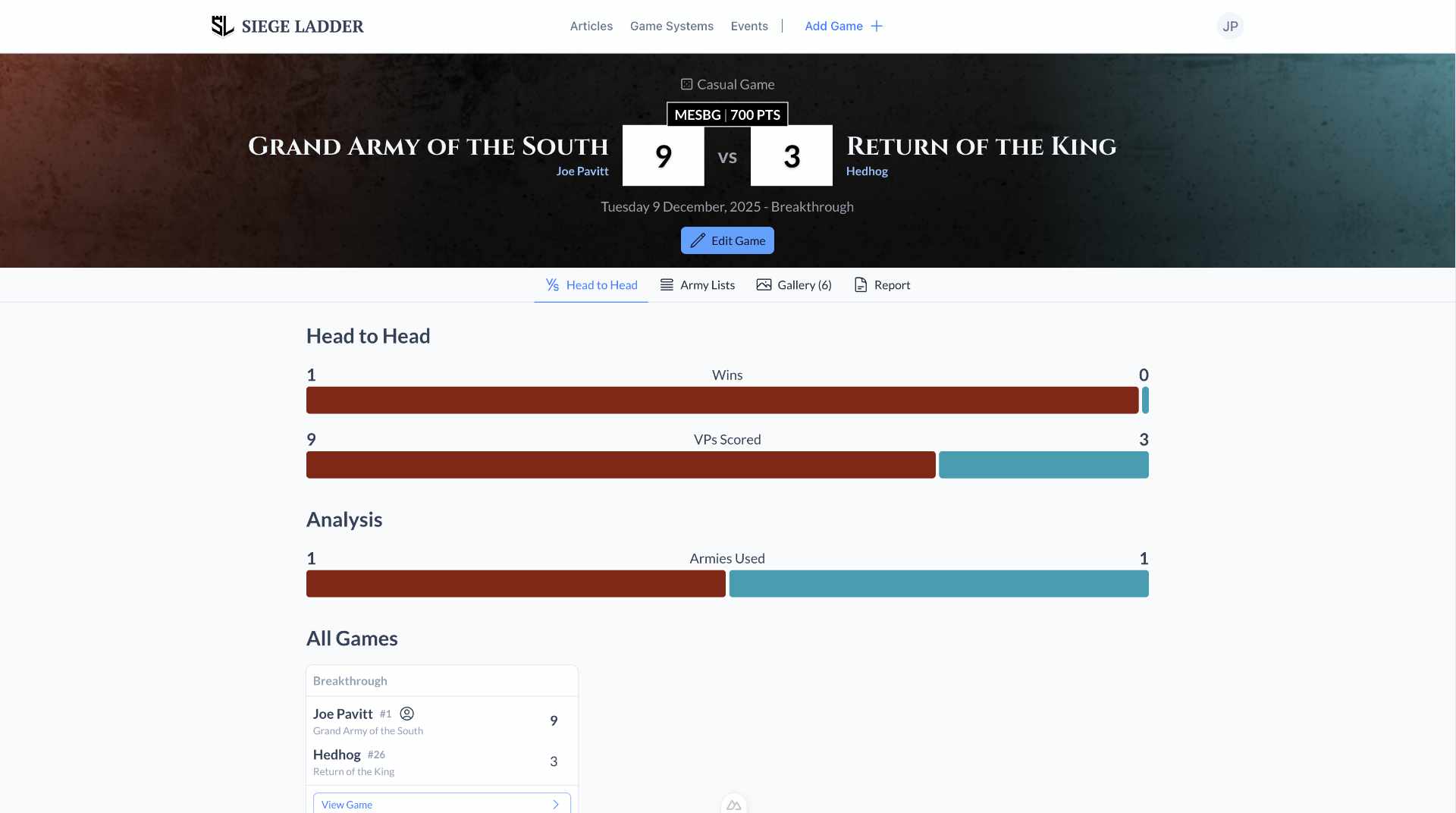Image resolution: width=1456 pixels, height=813 pixels.
Task: Click the mountain icon at page bottom
Action: [733, 805]
